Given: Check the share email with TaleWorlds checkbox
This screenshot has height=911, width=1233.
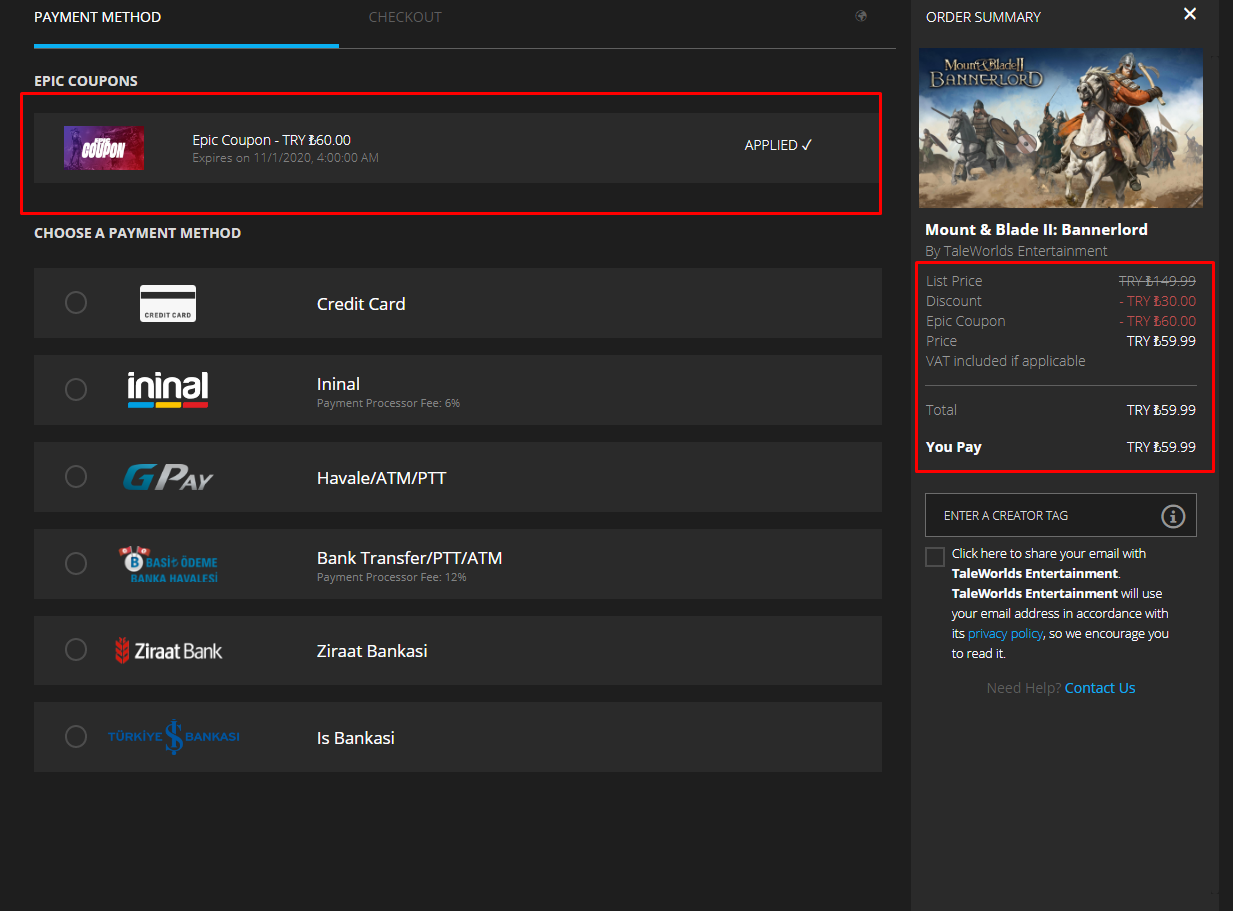Looking at the screenshot, I should (935, 557).
